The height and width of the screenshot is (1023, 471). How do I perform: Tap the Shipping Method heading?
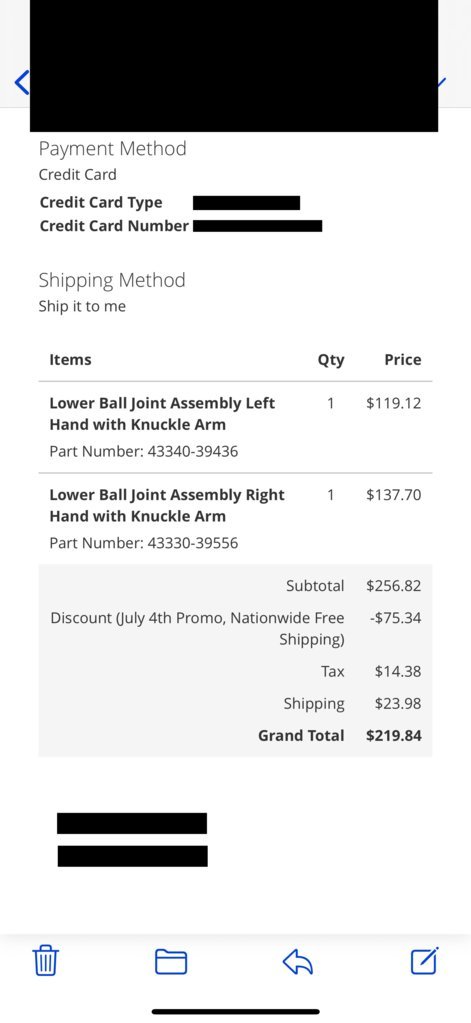112,281
